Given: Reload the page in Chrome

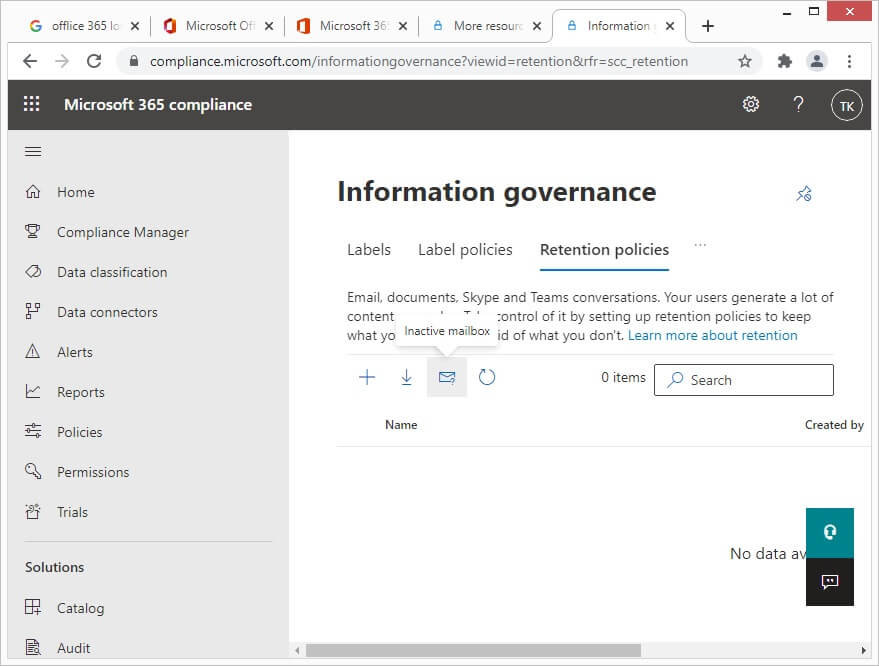Looking at the screenshot, I should pos(94,61).
